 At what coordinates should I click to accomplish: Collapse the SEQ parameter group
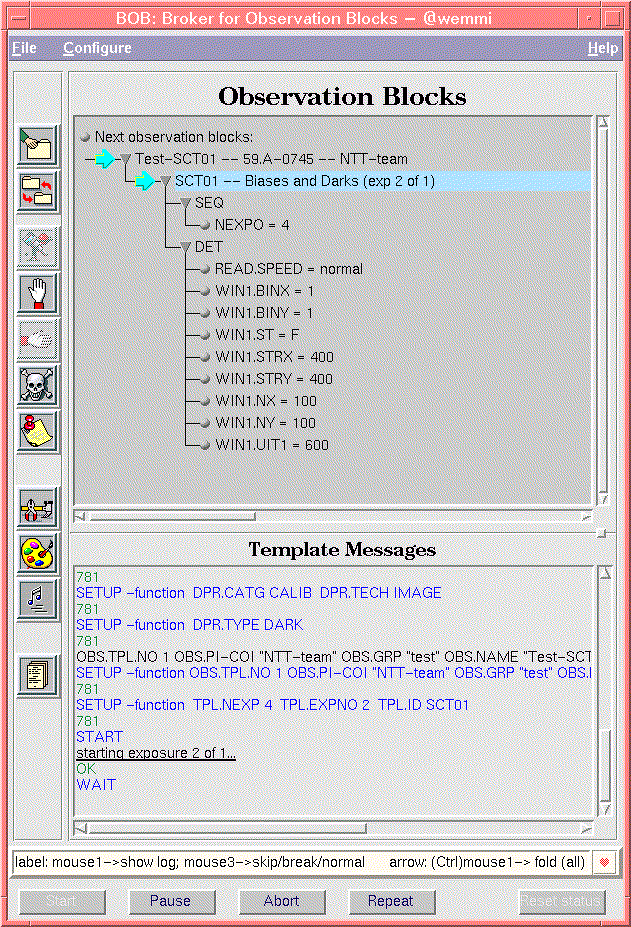pyautogui.click(x=186, y=203)
